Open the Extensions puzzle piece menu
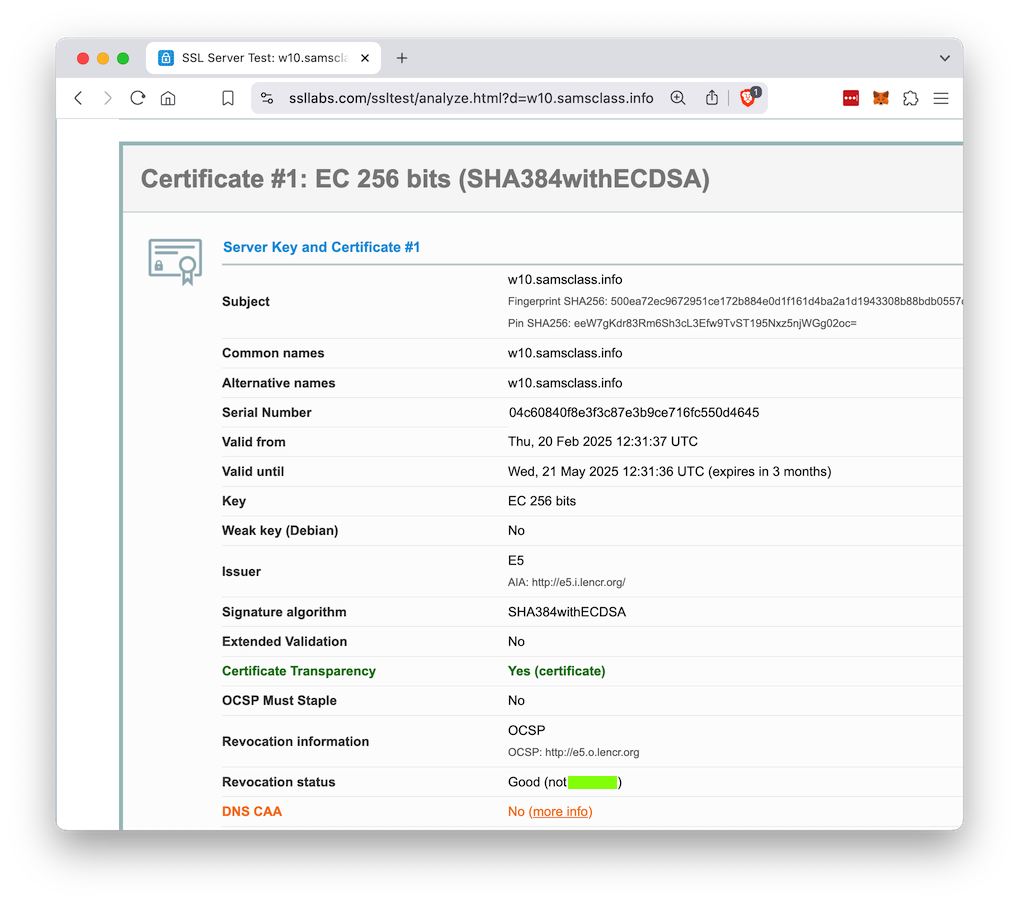The height and width of the screenshot is (904, 1019). (910, 98)
